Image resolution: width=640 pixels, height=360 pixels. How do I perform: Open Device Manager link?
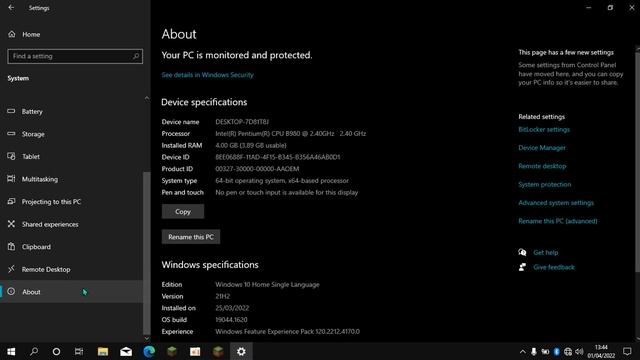pyautogui.click(x=542, y=148)
